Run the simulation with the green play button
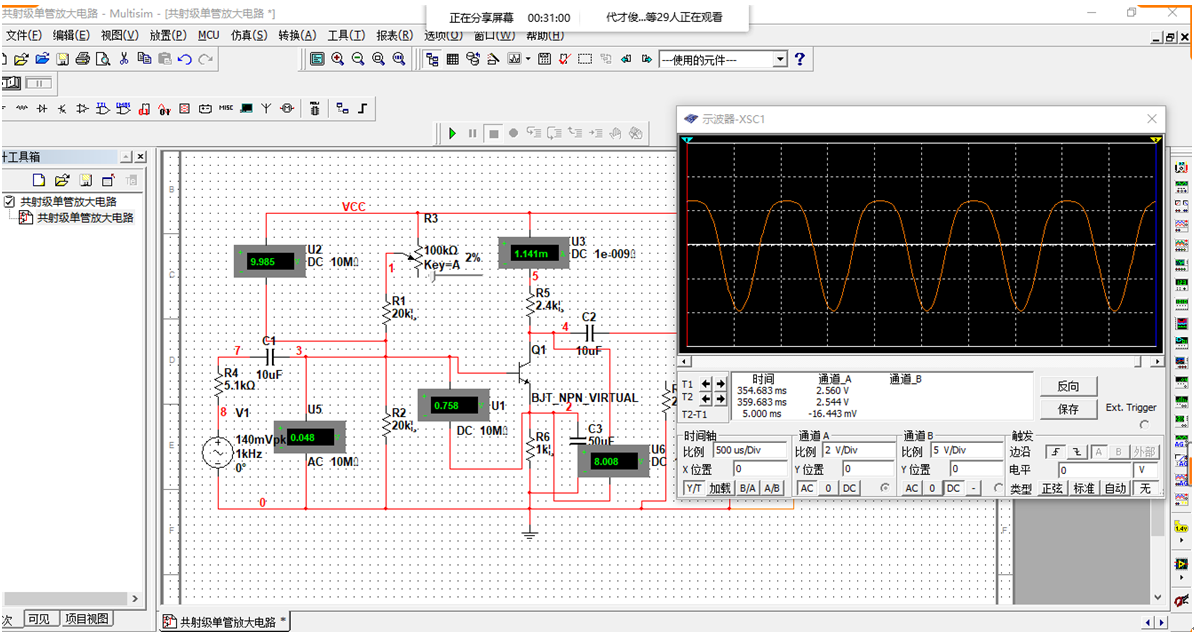The image size is (1194, 635). click(x=452, y=133)
